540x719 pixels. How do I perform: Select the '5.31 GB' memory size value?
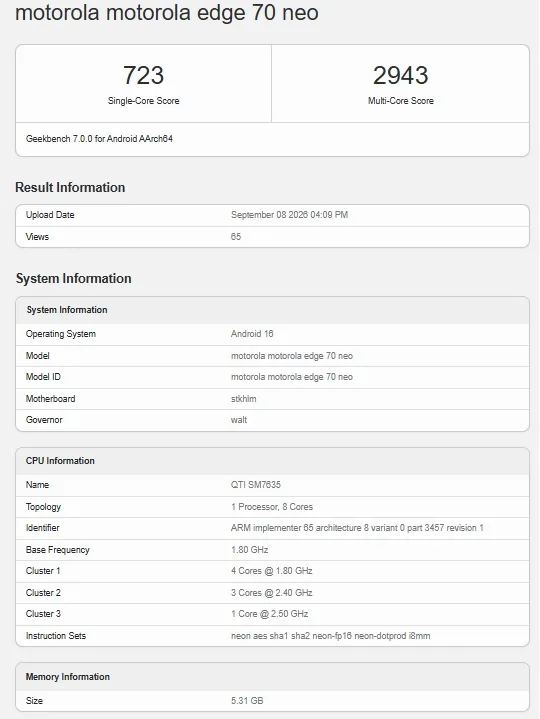[247, 701]
